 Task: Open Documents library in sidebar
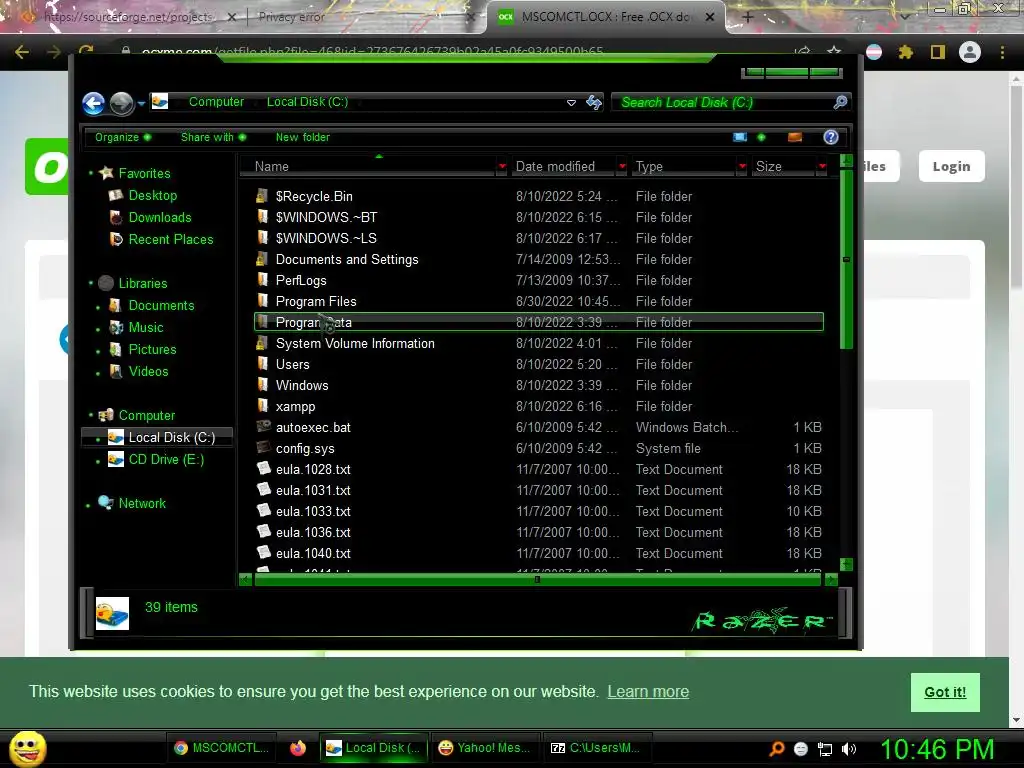(161, 306)
